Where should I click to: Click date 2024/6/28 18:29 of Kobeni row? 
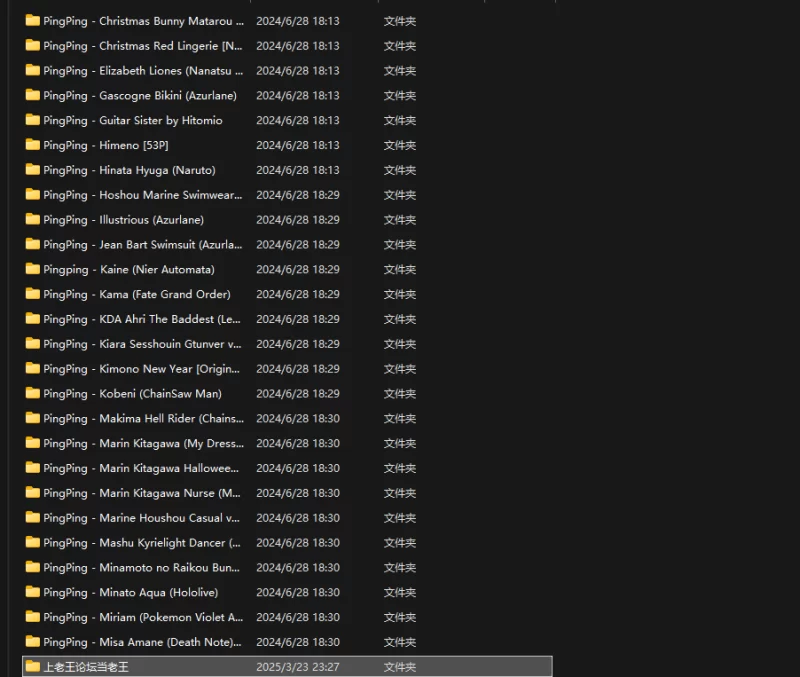pyautogui.click(x=297, y=394)
